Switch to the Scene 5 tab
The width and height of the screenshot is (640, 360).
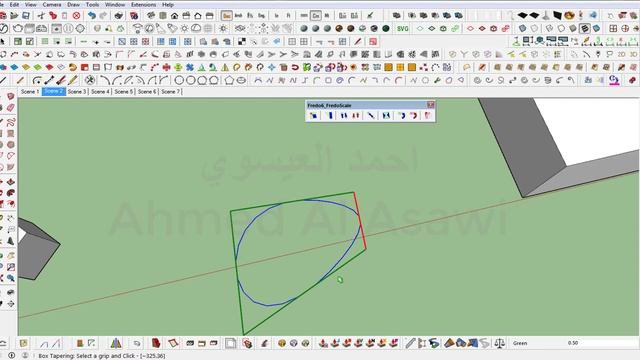click(124, 91)
